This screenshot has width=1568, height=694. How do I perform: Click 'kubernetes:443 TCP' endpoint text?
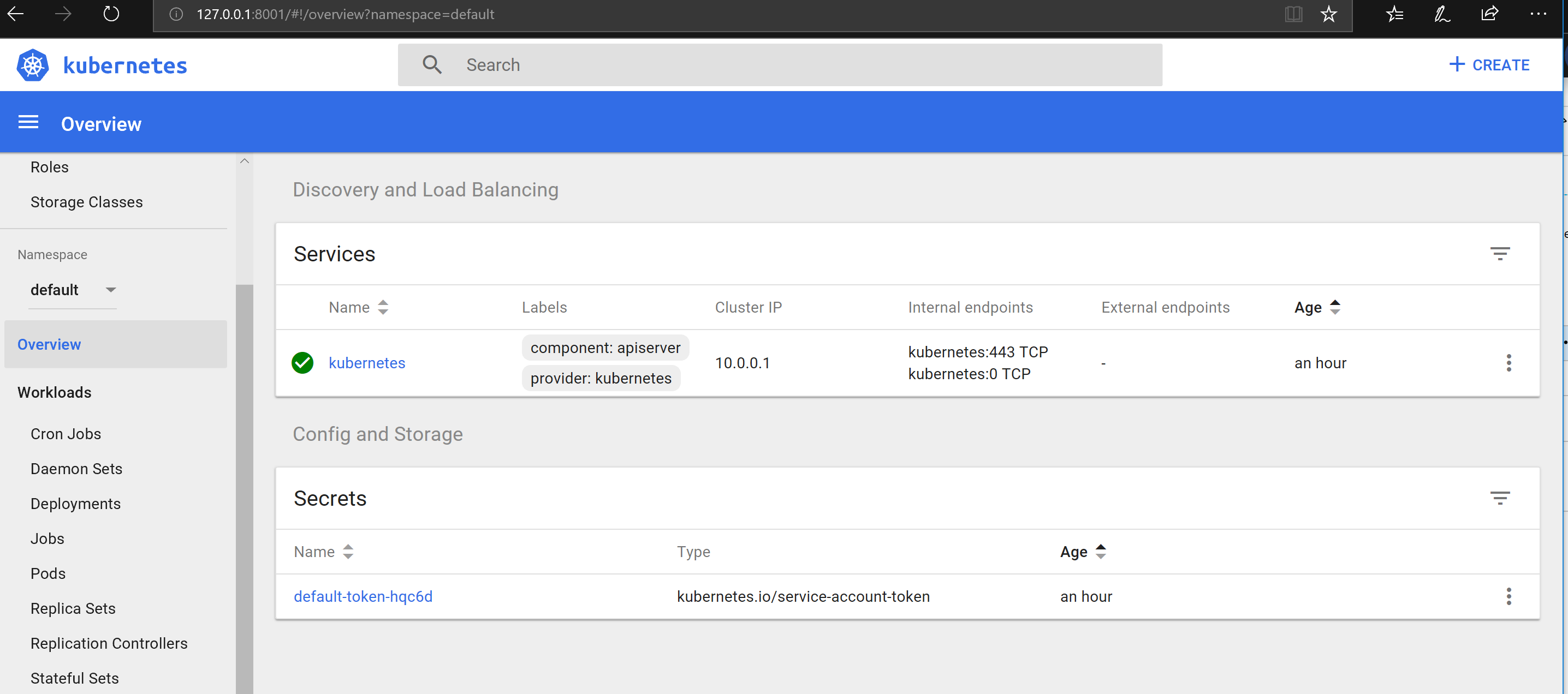coord(978,351)
